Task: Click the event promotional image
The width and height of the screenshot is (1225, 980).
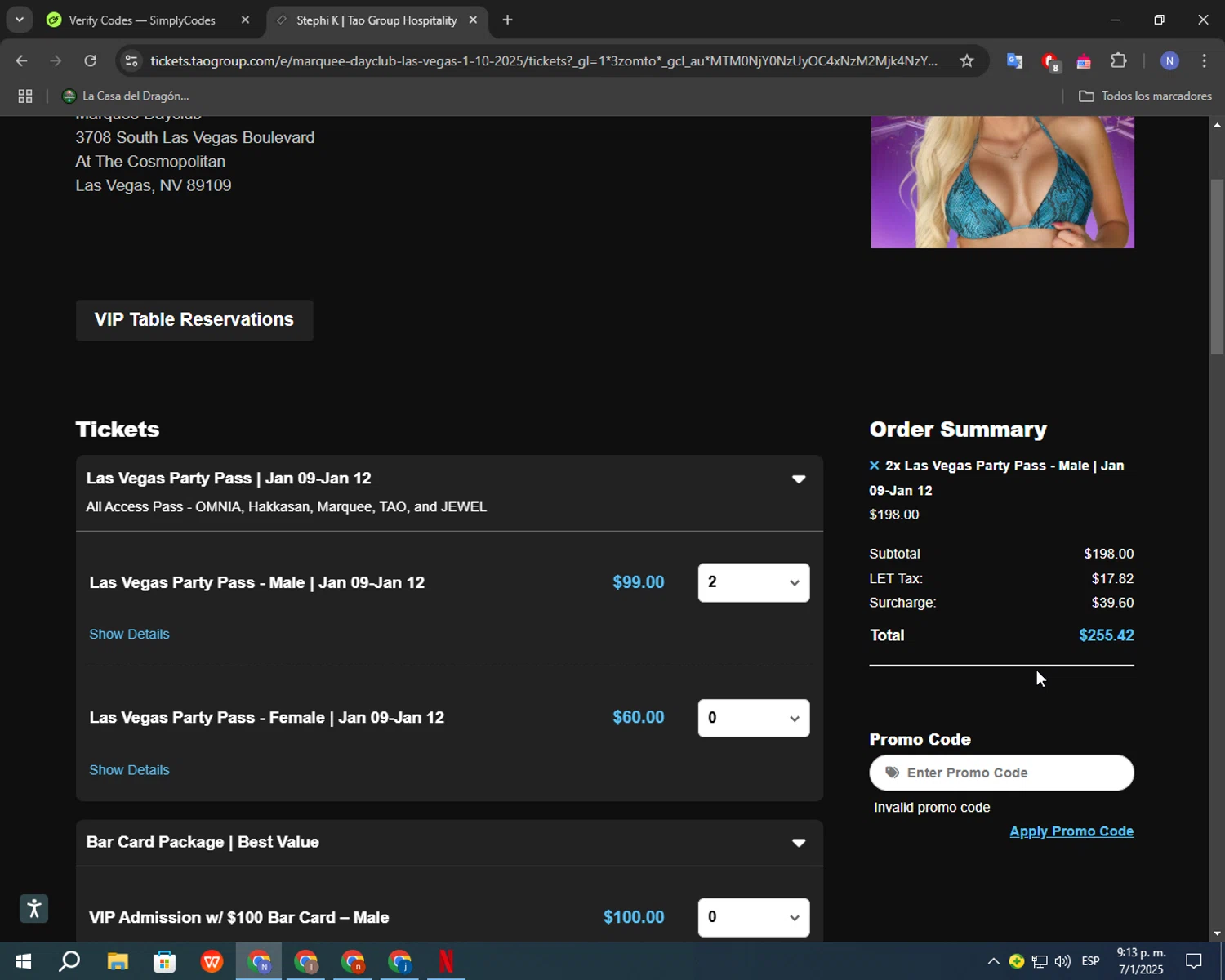Action: click(x=1002, y=182)
